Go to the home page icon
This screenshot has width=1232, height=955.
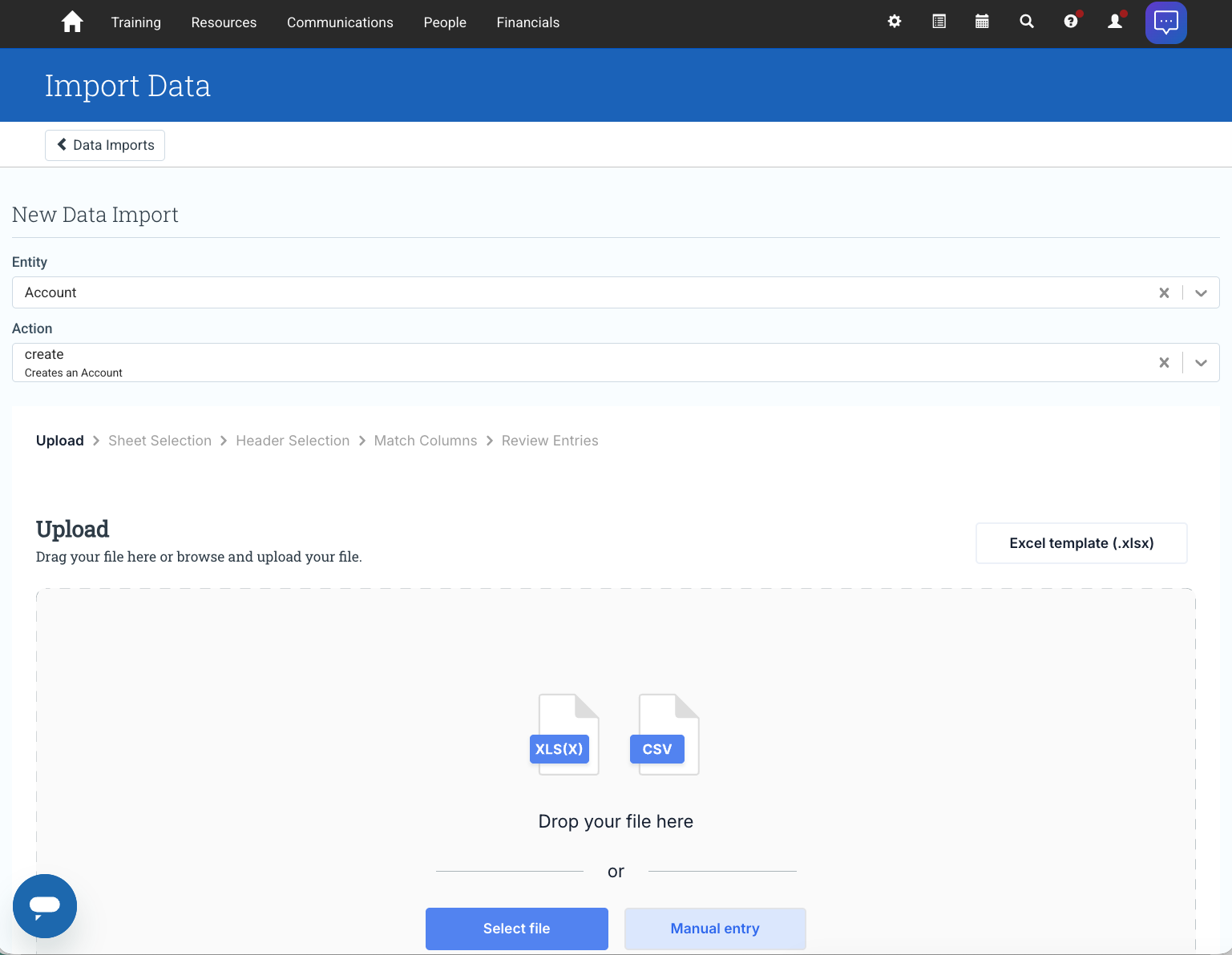(72, 22)
